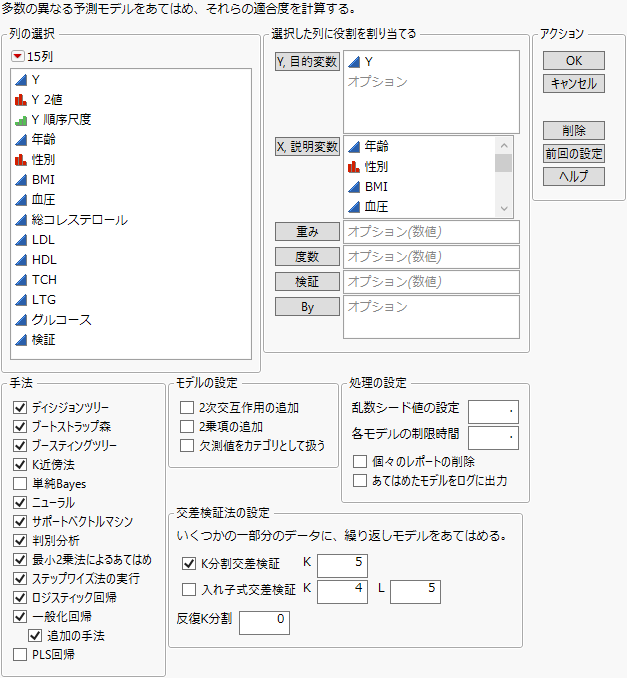Enable 入れ子式交差検証
Image resolution: width=627 pixels, height=678 pixels.
click(x=189, y=590)
